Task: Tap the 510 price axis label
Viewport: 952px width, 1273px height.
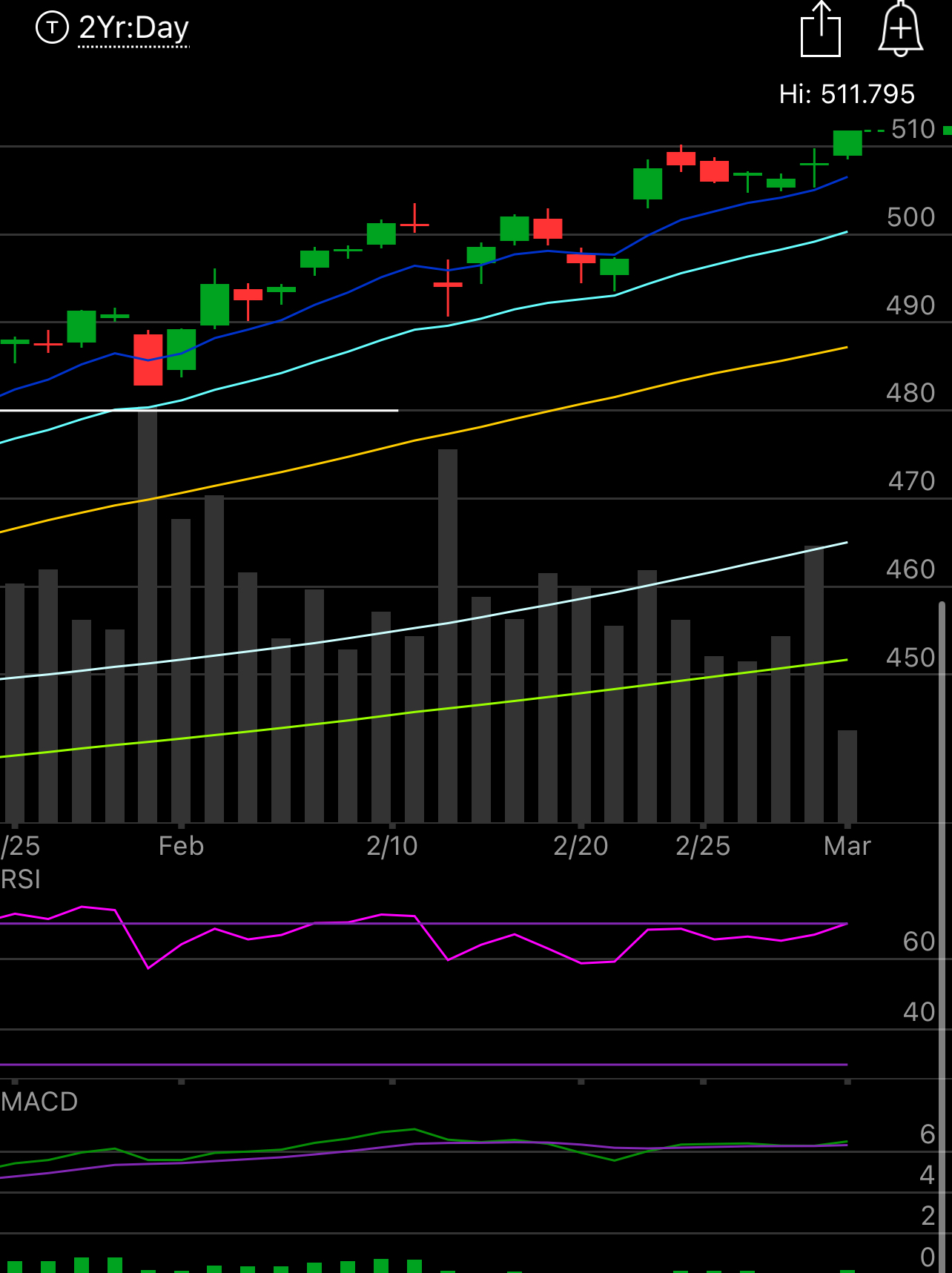Action: point(913,130)
